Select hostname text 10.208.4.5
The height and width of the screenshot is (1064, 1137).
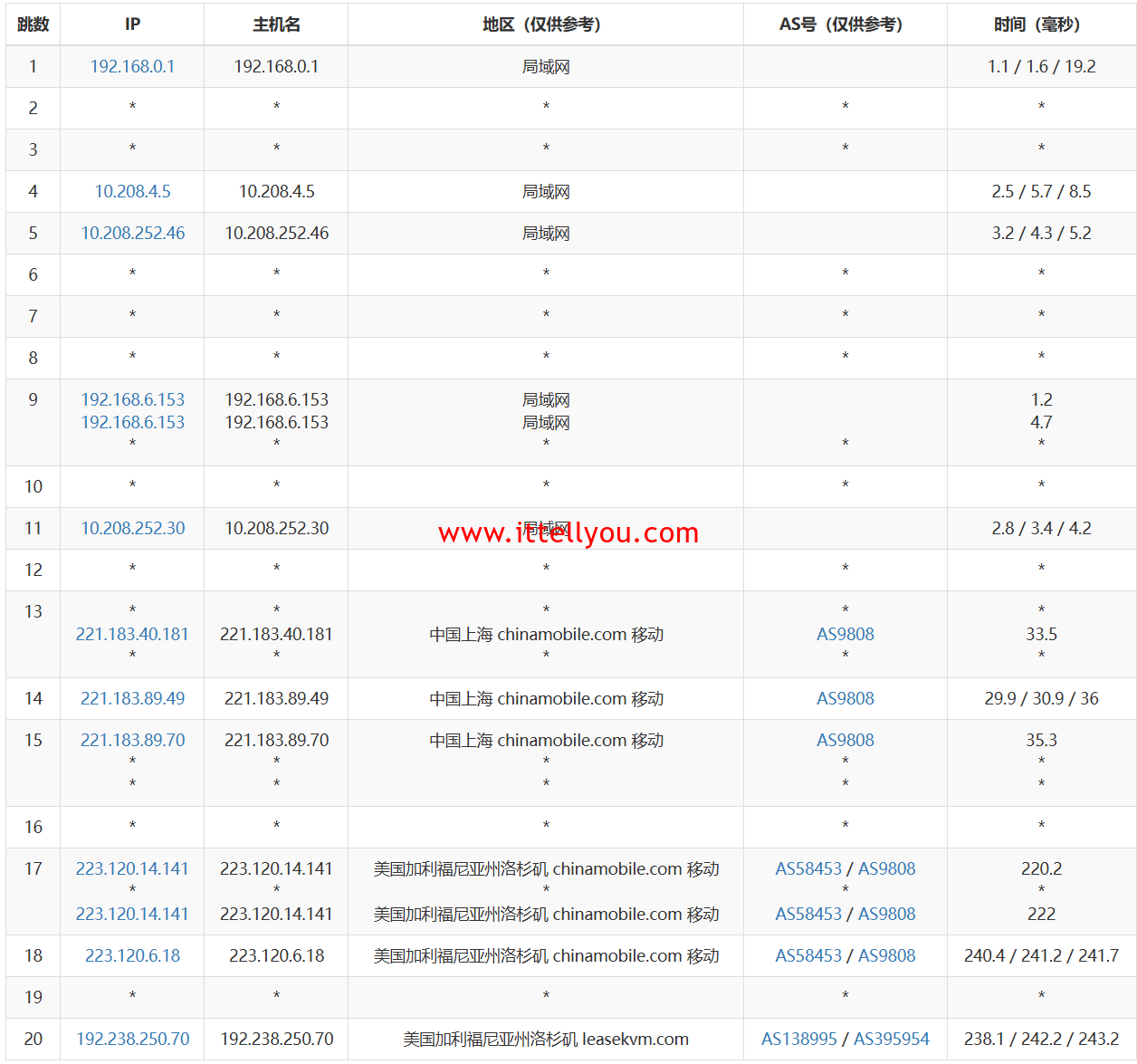pos(276,191)
